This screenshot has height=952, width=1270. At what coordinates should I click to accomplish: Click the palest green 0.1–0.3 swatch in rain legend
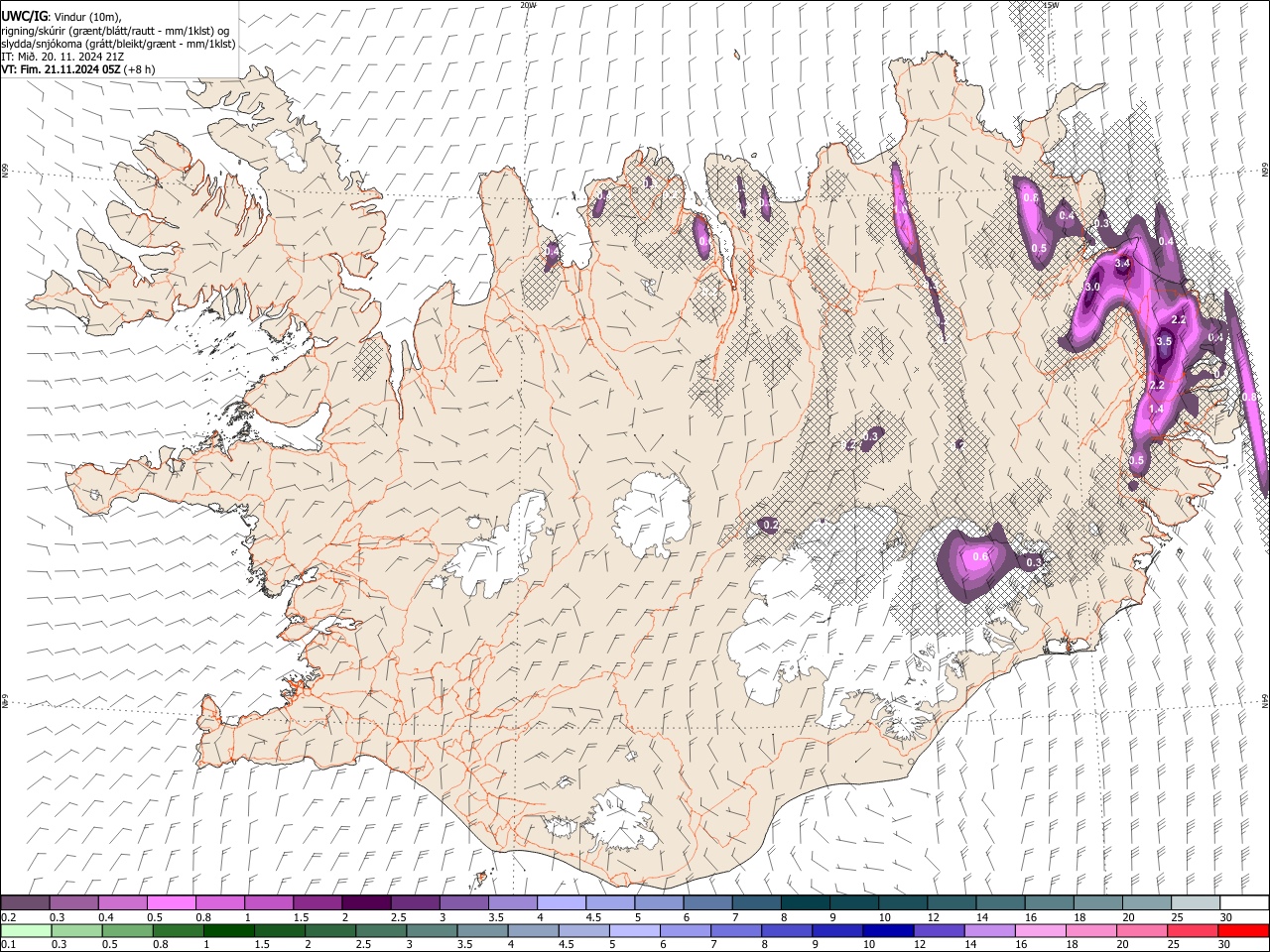click(25, 930)
